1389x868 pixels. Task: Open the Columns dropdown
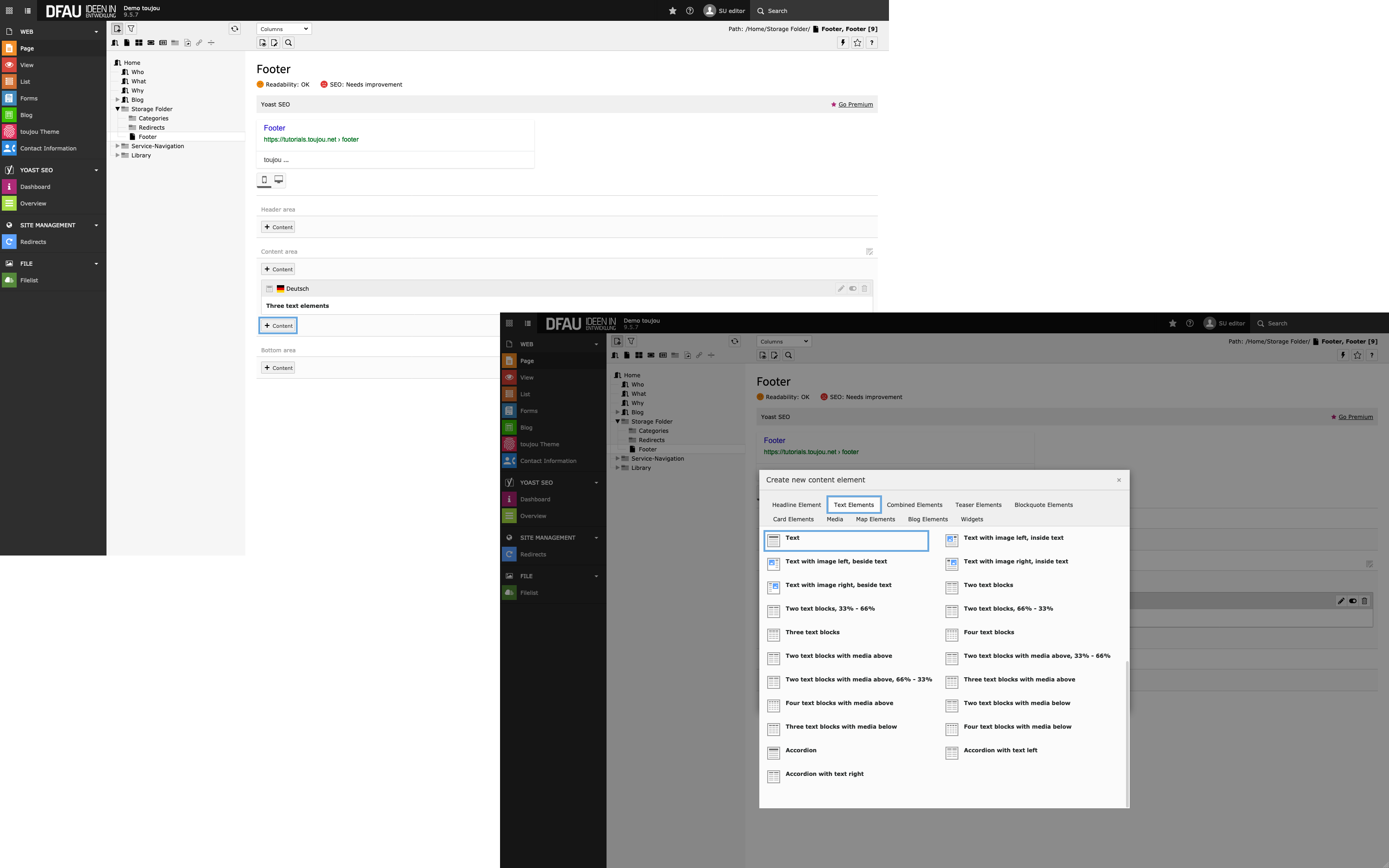click(x=283, y=29)
